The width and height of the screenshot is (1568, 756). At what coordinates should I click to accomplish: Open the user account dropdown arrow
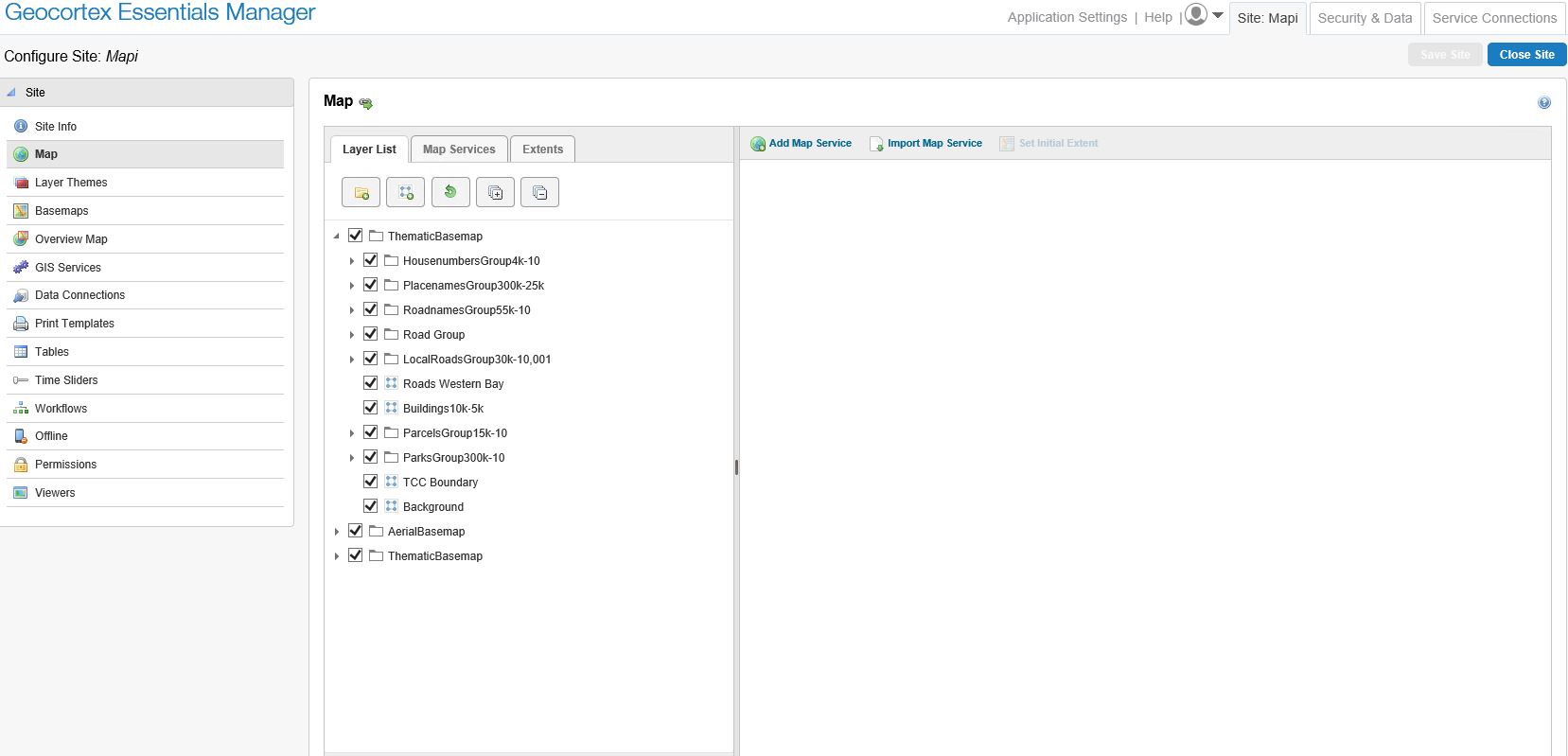coord(1218,15)
